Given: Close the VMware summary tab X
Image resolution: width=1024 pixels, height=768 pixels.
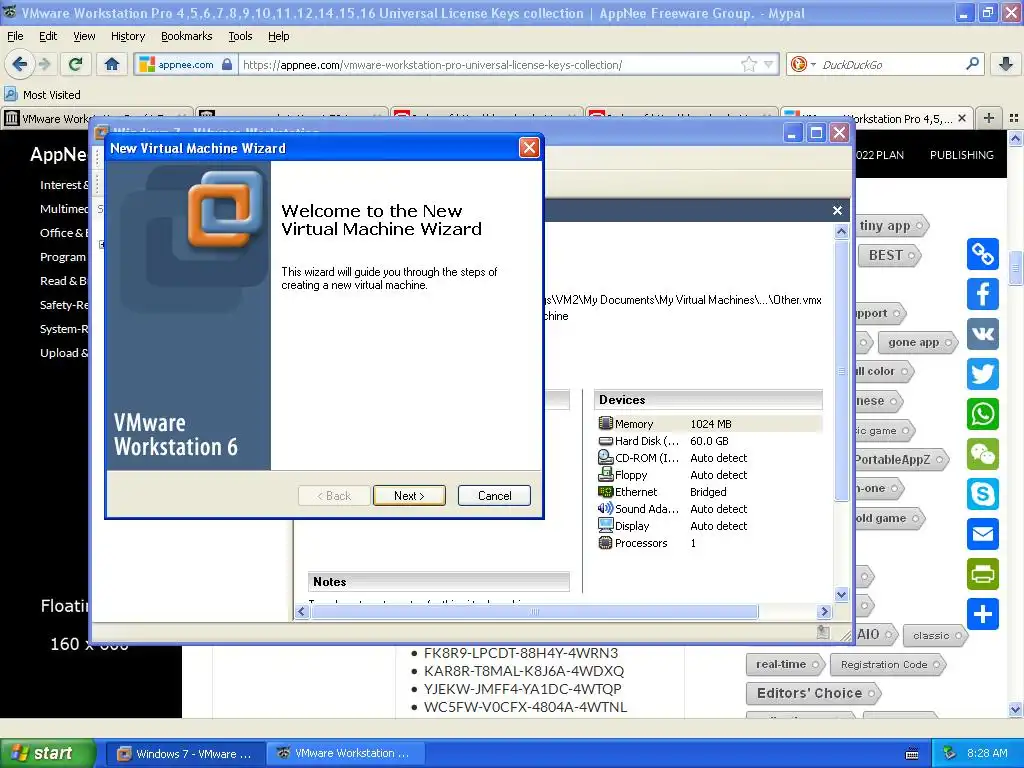Looking at the screenshot, I should [837, 210].
